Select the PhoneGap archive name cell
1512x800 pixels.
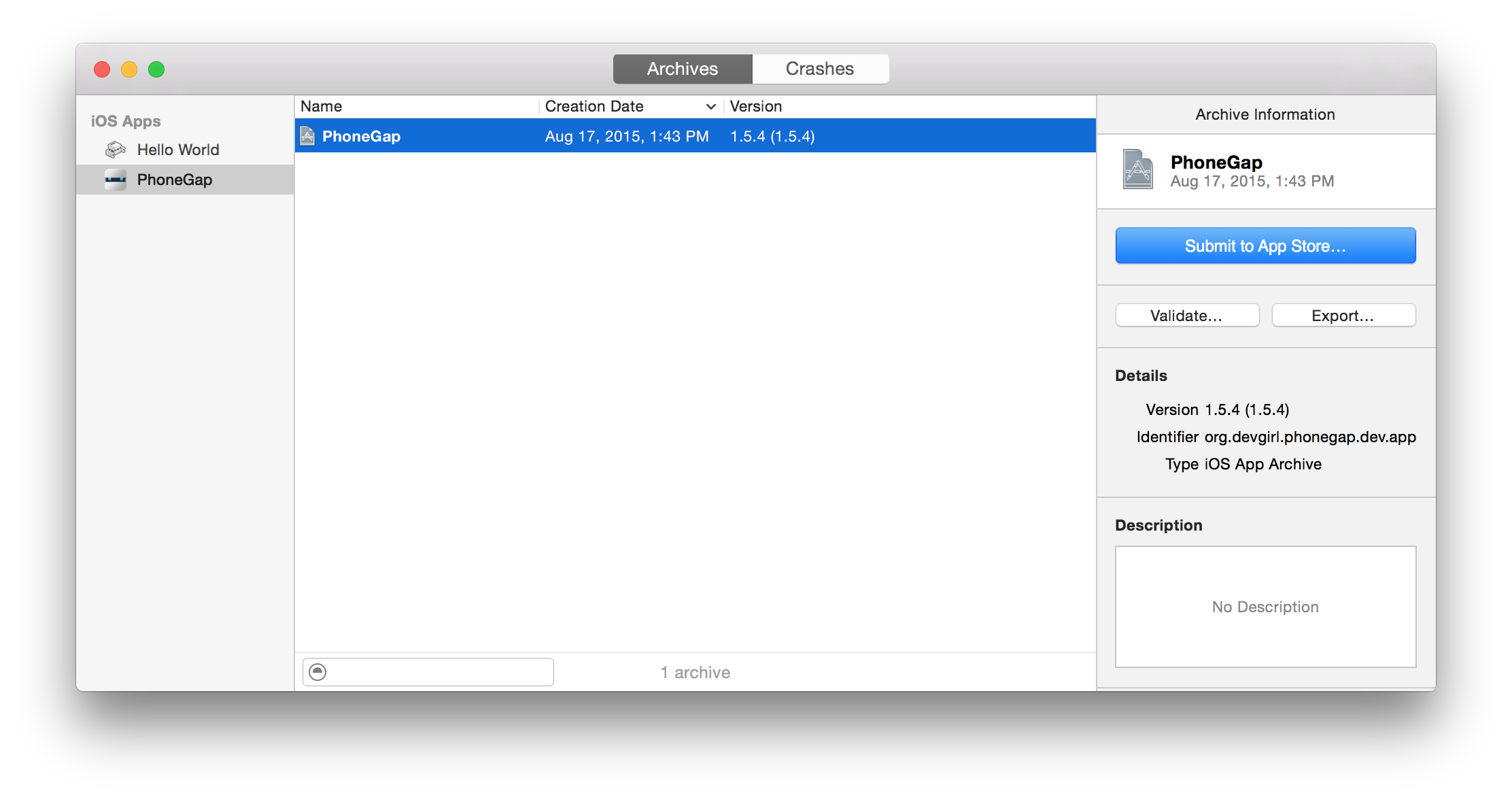(361, 136)
